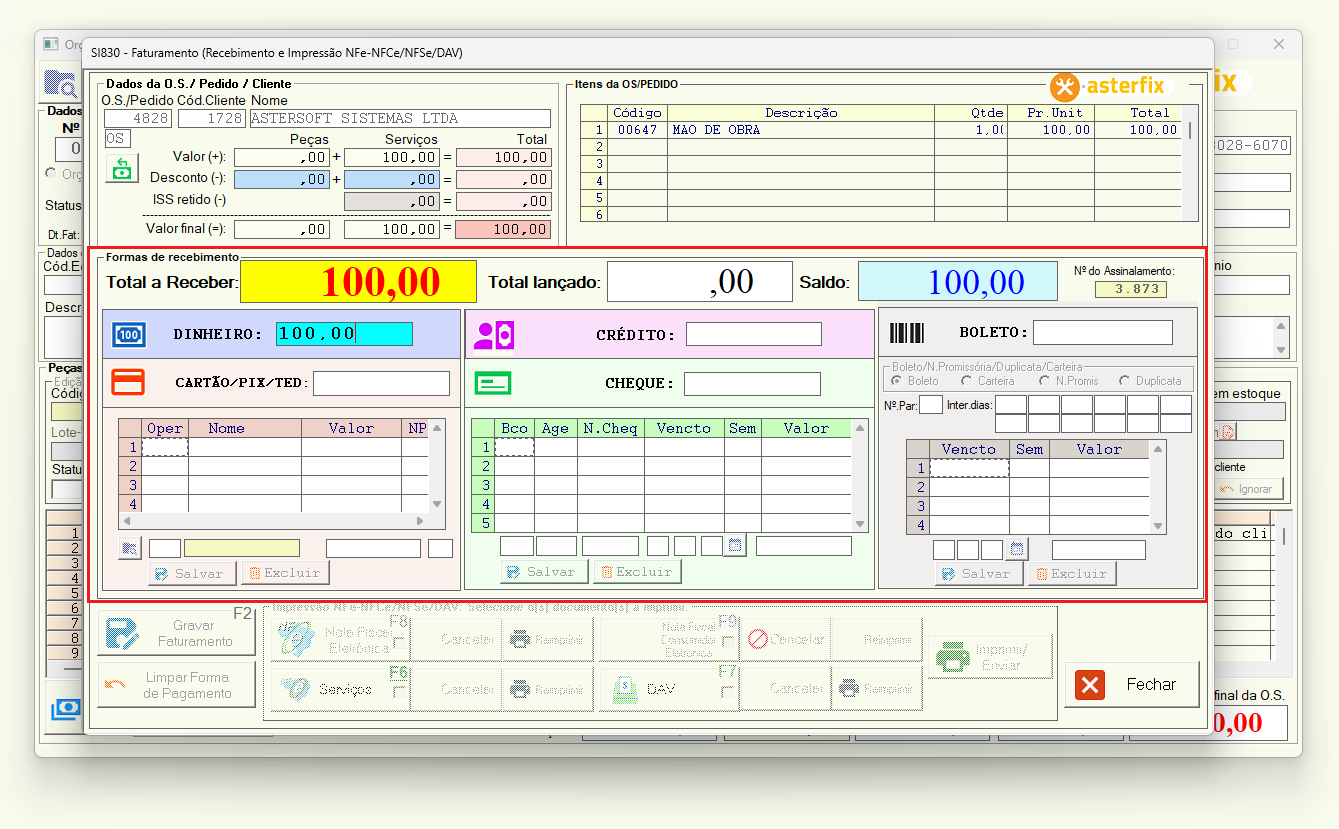Click the cash icon in background window
Screen dimensions: 1339x829
66,708
